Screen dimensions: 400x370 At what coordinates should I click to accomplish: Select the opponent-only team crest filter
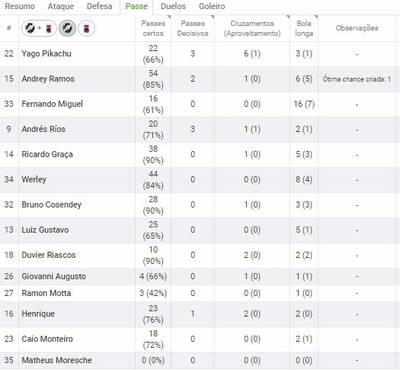pos(87,28)
